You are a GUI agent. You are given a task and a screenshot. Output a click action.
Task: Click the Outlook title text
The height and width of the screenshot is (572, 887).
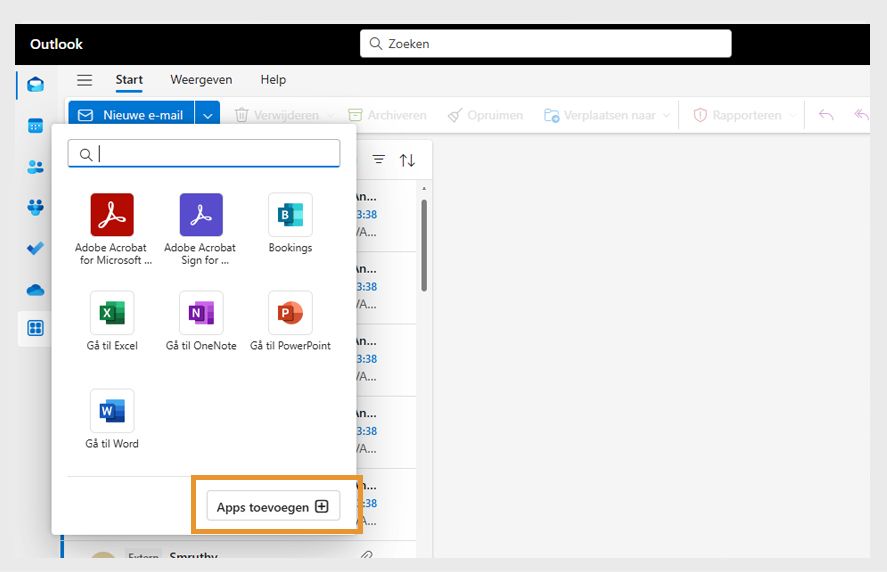[x=57, y=44]
